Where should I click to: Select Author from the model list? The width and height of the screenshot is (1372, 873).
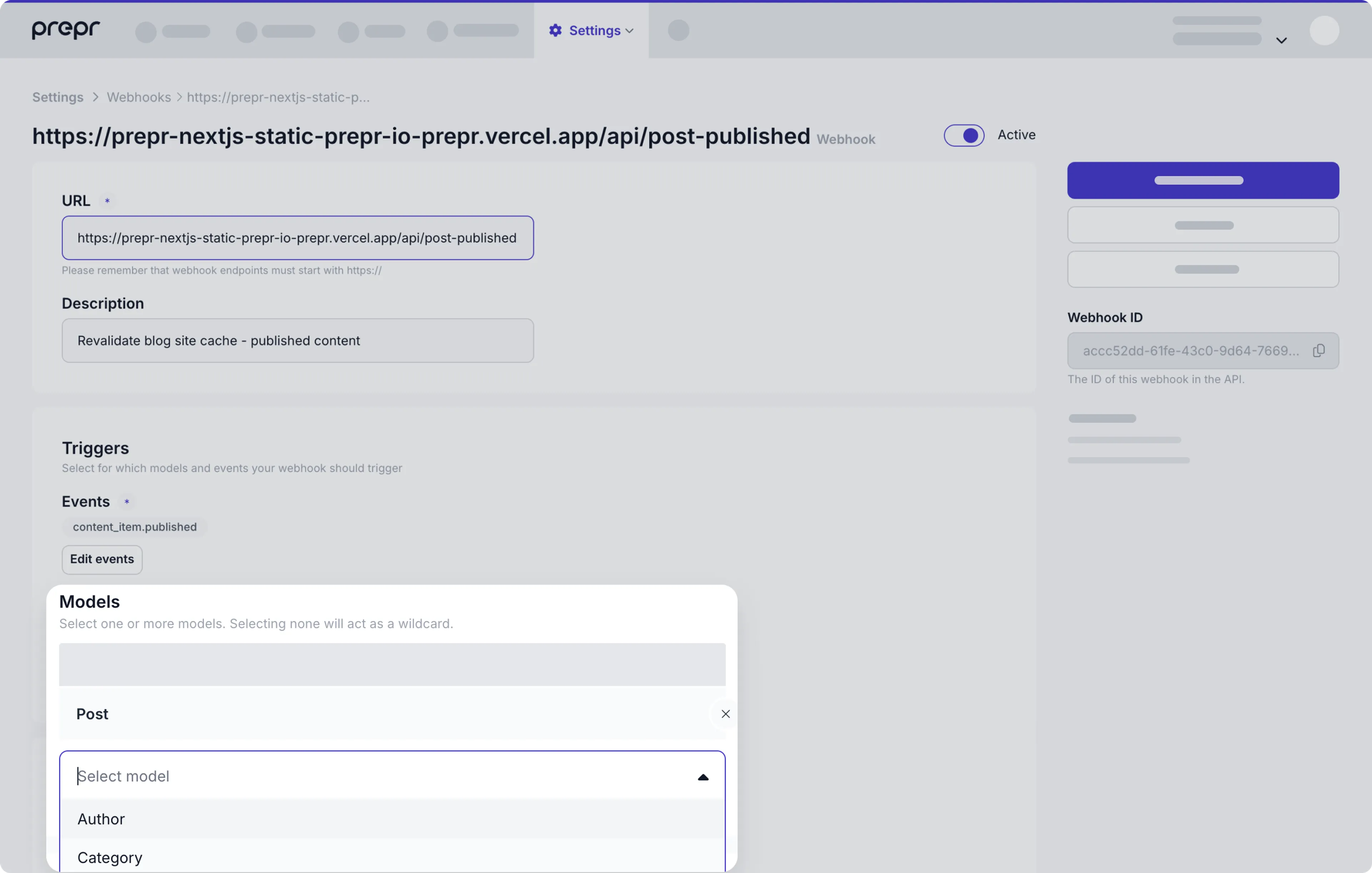click(x=101, y=819)
